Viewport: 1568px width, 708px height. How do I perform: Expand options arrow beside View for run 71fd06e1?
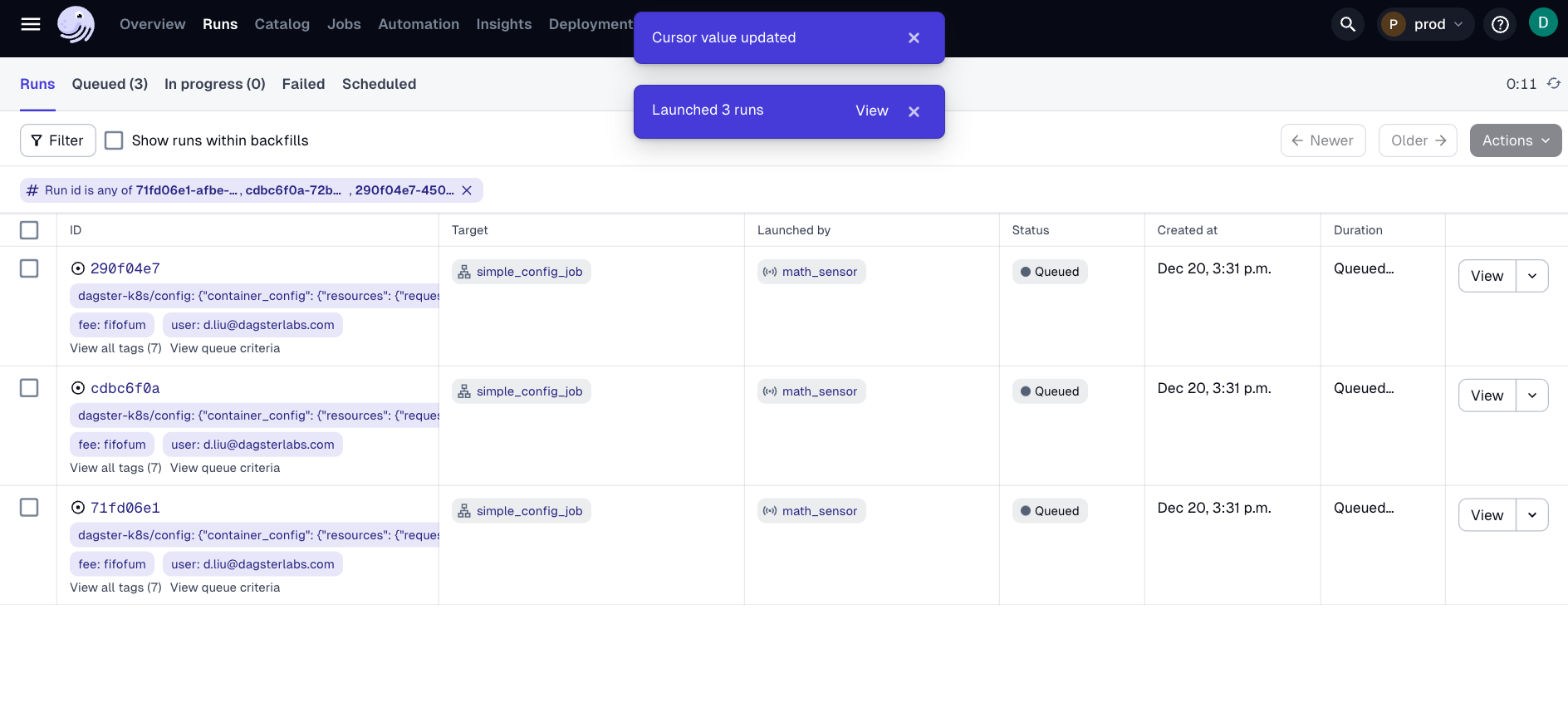pyautogui.click(x=1531, y=515)
